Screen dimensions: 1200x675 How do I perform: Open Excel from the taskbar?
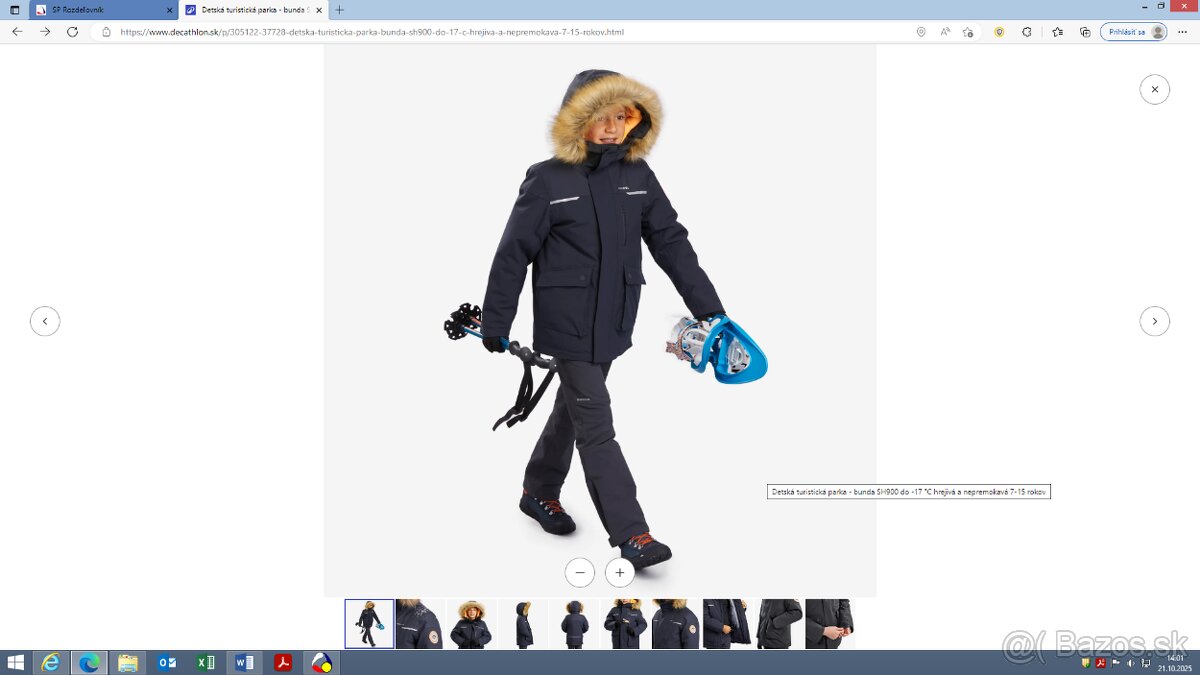coord(205,663)
